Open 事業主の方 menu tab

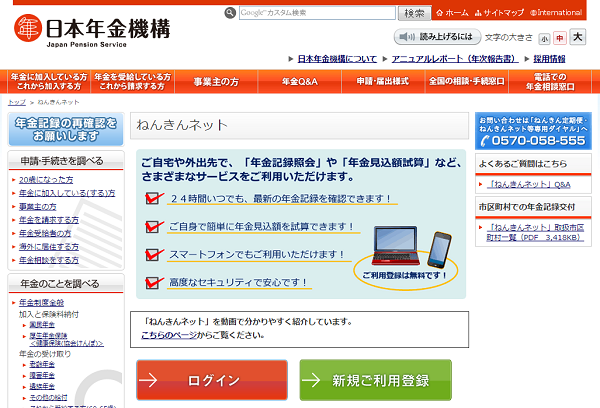216,82
